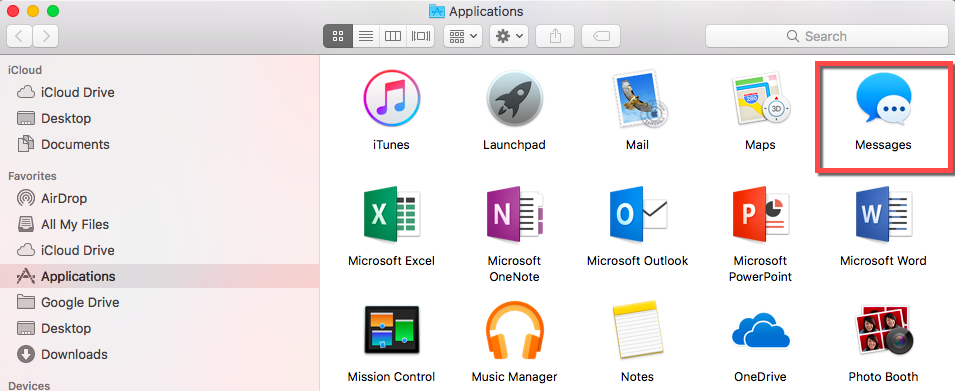Select the Messages speech bubble icon
The image size is (955, 391).
pos(883,99)
